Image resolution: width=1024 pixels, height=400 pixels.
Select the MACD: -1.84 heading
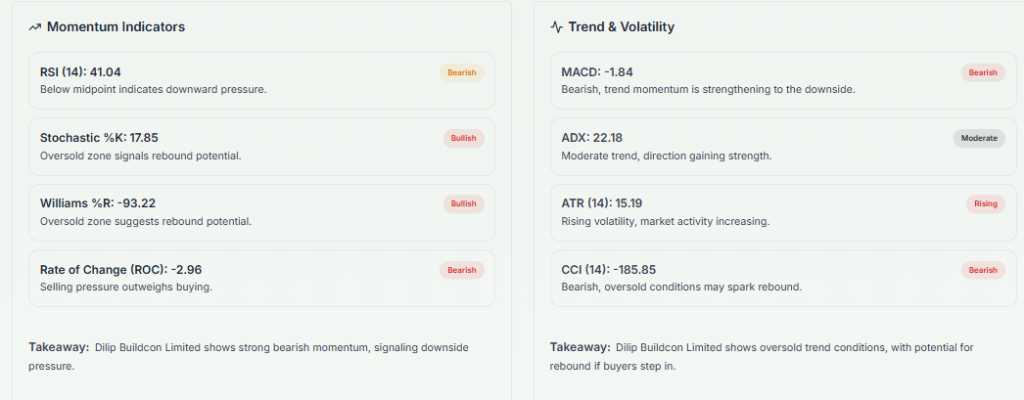[597, 72]
